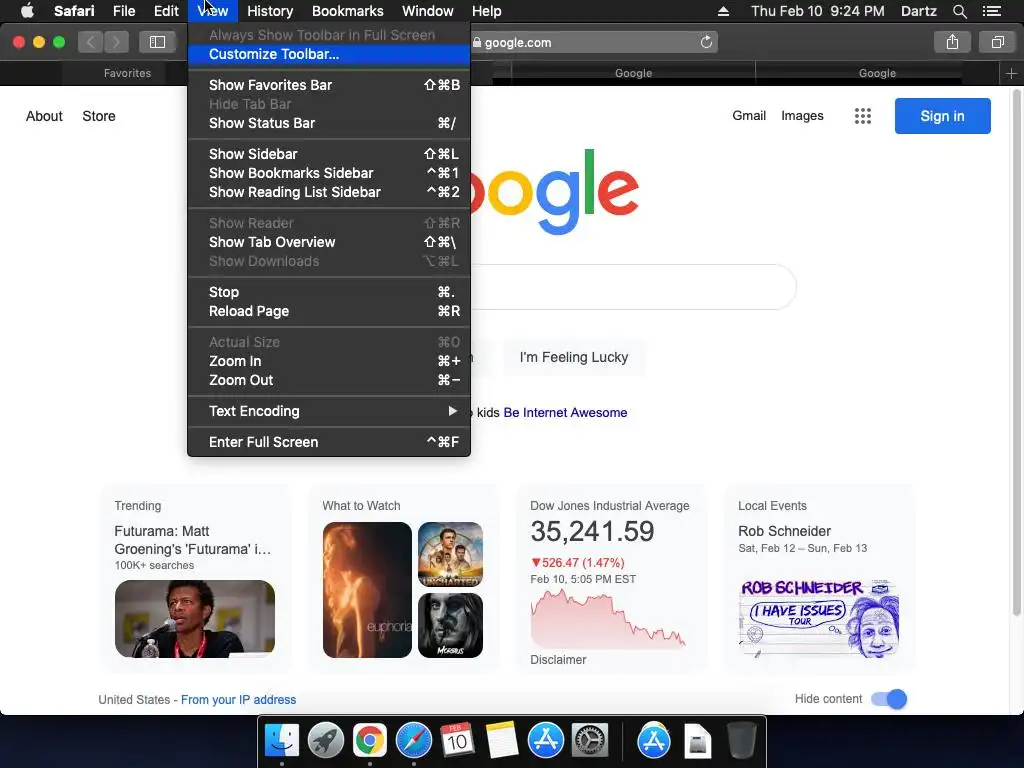Select Show Status Bar
Screen dimensions: 1024x768
coord(329,123)
